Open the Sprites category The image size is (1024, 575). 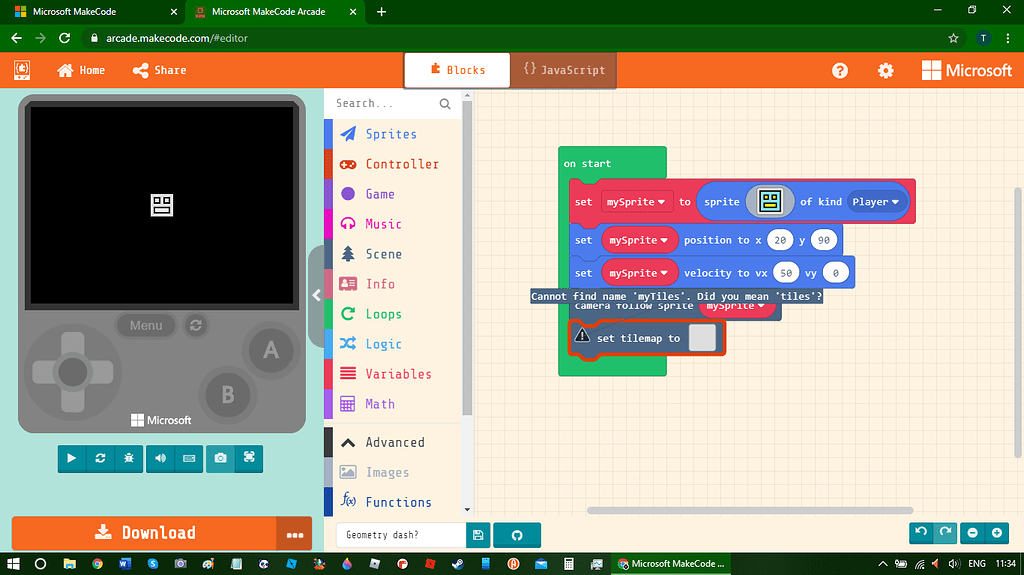click(x=394, y=134)
